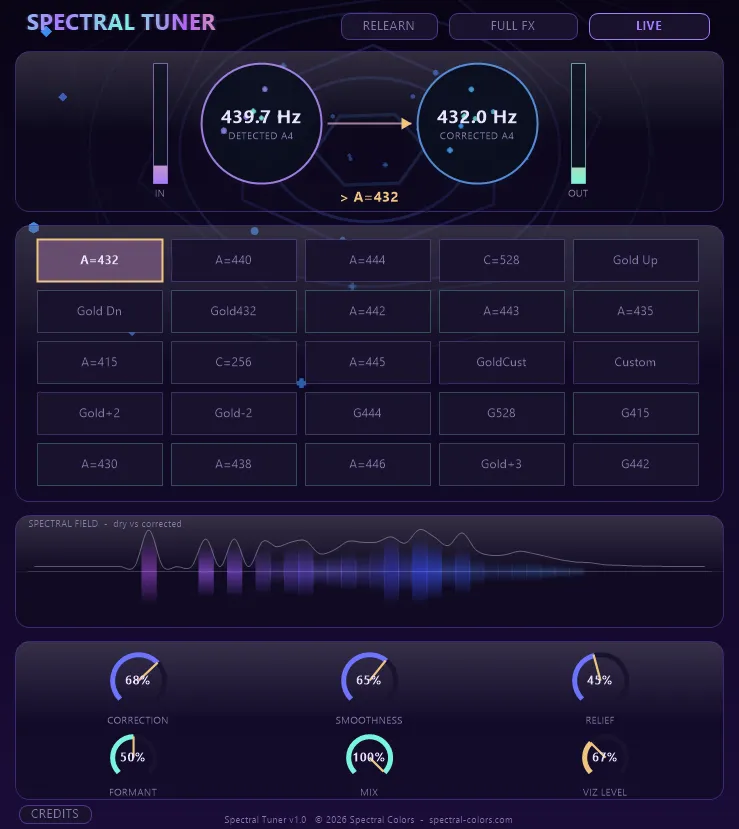
Task: Select the A=442 preset
Action: pos(367,311)
